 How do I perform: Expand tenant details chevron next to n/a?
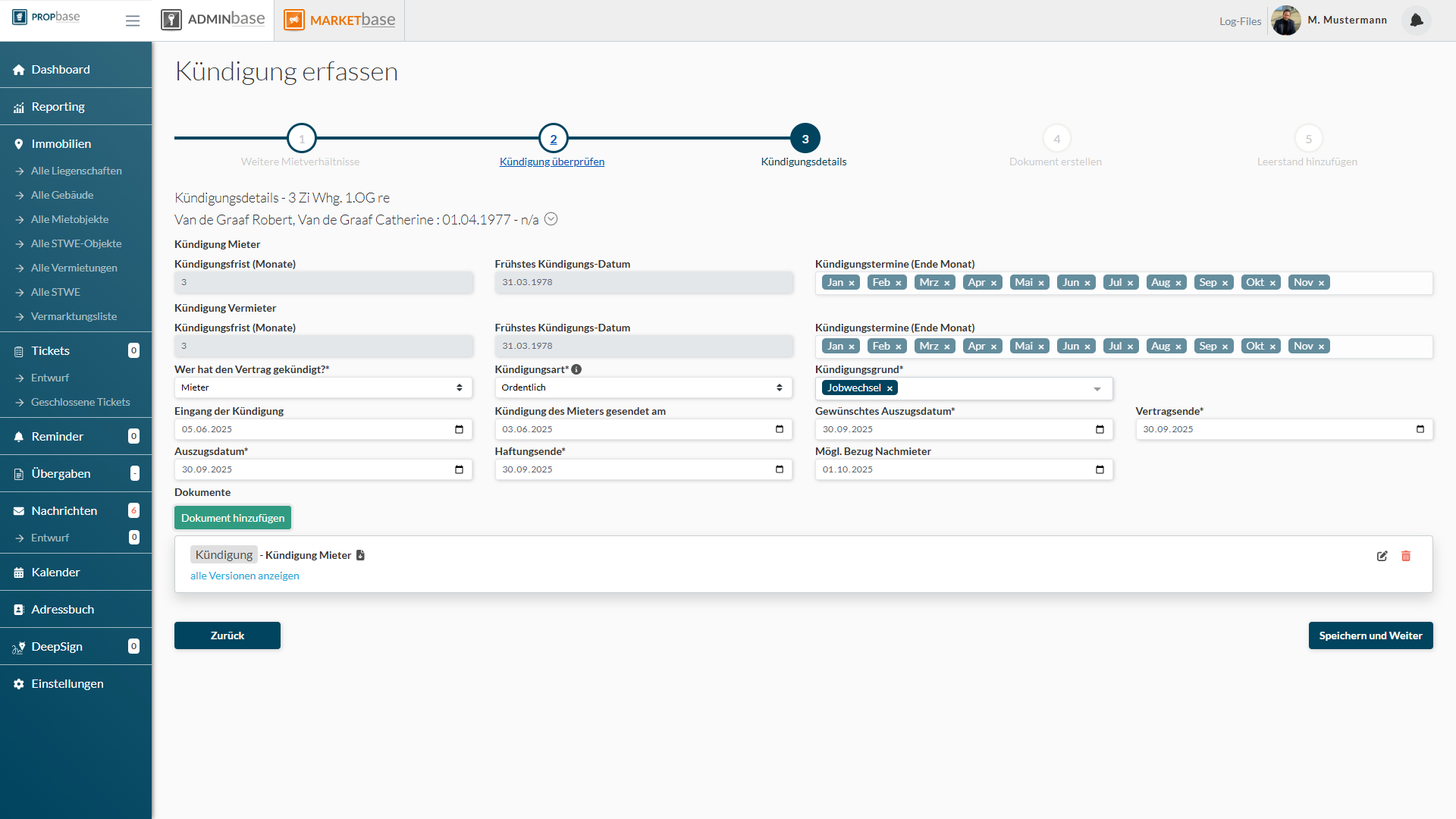[551, 219]
